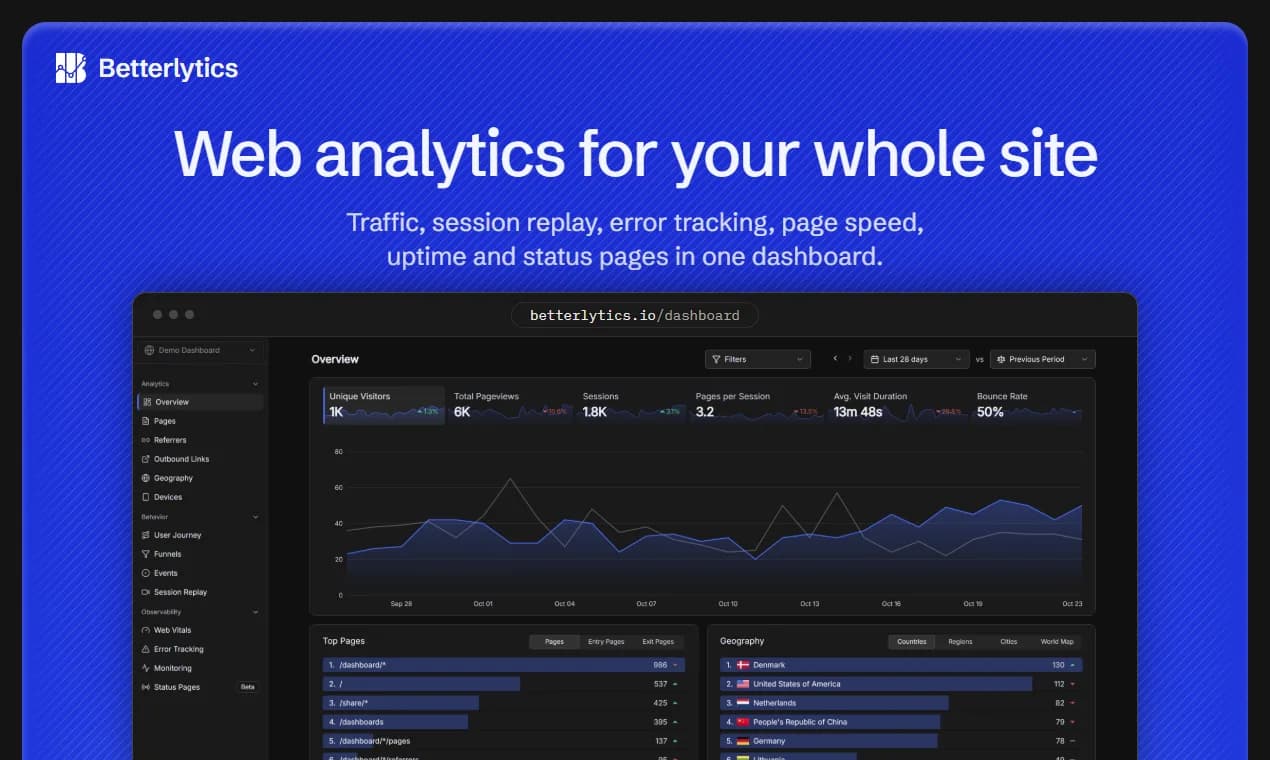
Task: Switch Top Pages to Entry Pages tab
Action: (606, 642)
